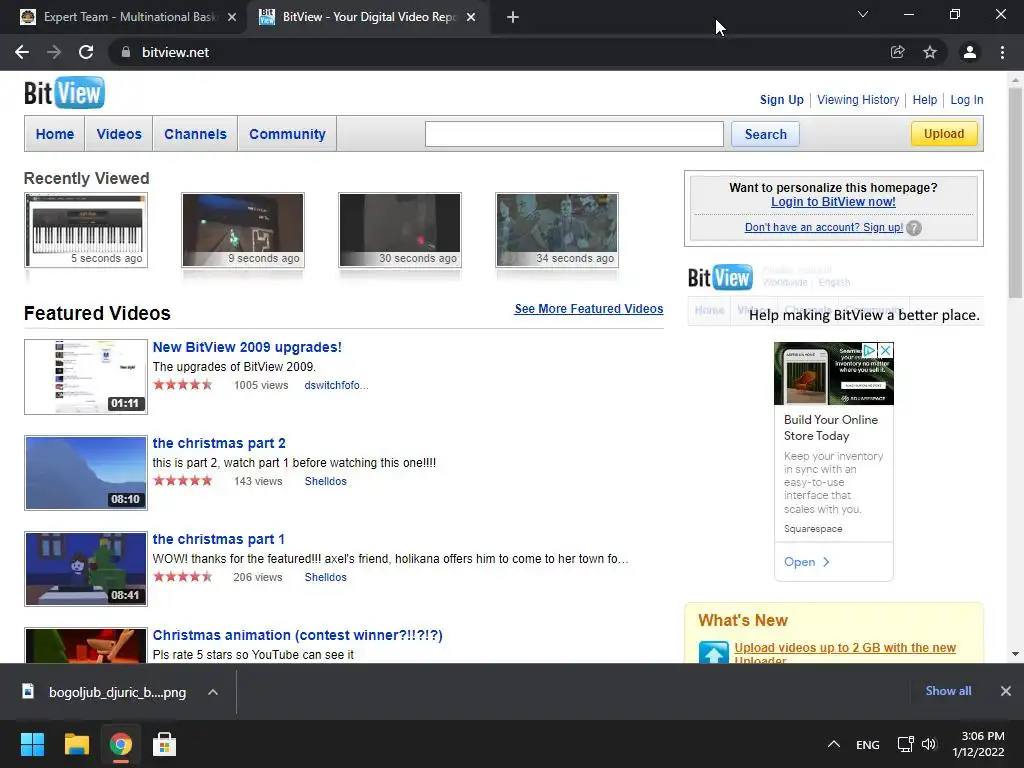
Task: Click the 08:10 video thumbnail
Action: 86,473
